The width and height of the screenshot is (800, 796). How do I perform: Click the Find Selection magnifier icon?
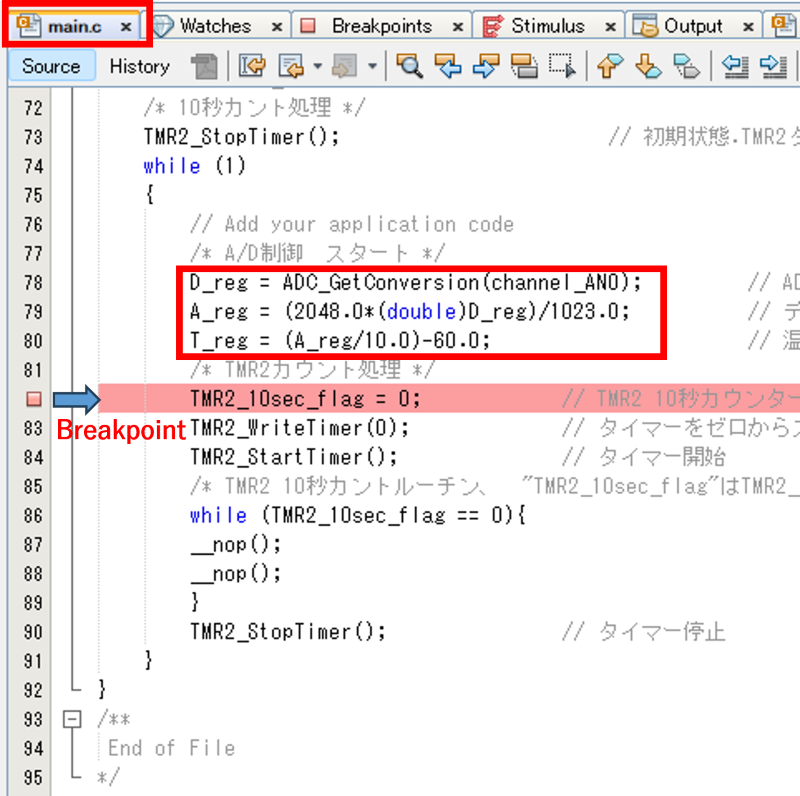click(409, 67)
